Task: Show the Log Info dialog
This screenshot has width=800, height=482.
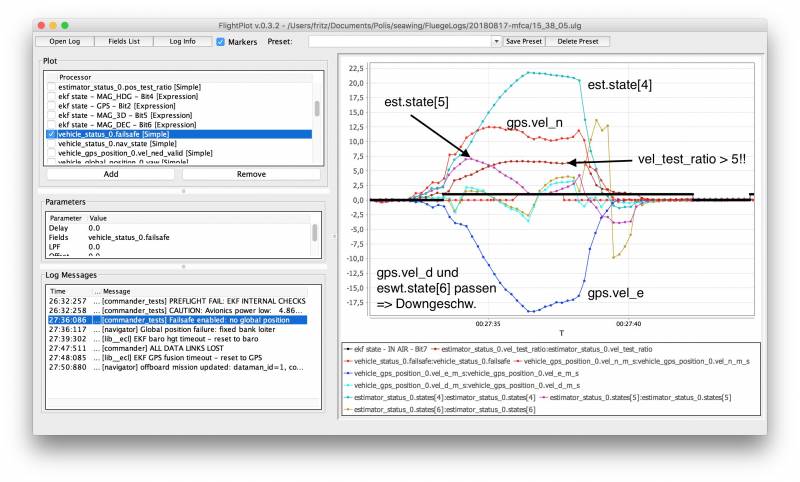Action: [182, 42]
